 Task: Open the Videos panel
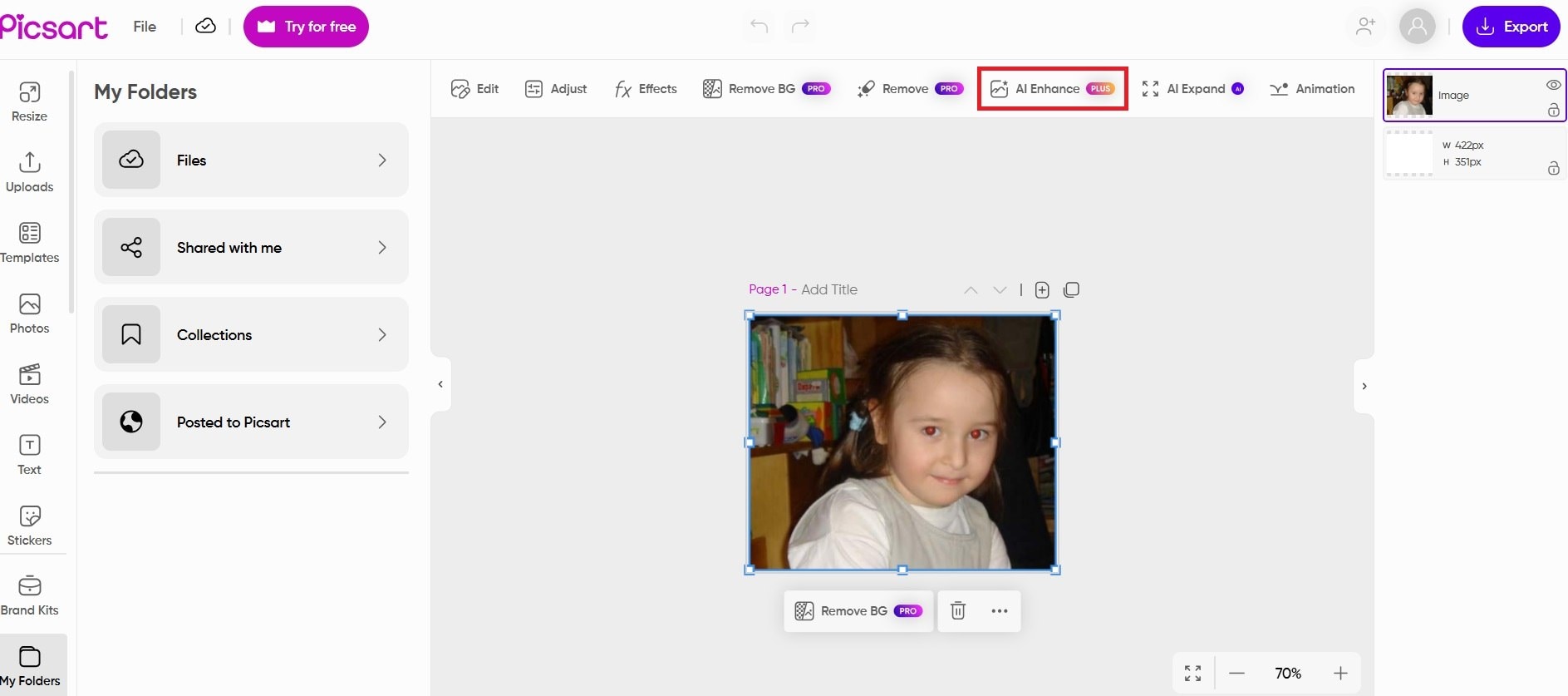29,384
